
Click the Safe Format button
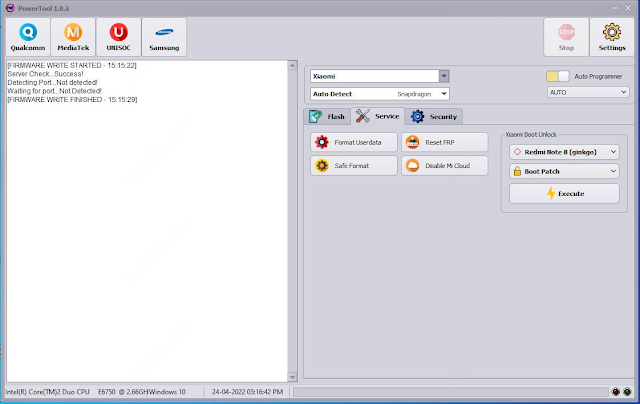coord(354,166)
